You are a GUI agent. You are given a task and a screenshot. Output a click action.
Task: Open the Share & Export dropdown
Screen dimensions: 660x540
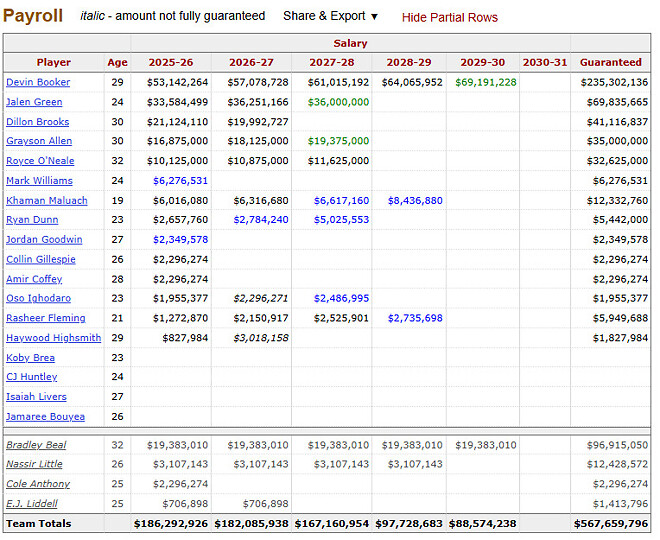[x=330, y=16]
